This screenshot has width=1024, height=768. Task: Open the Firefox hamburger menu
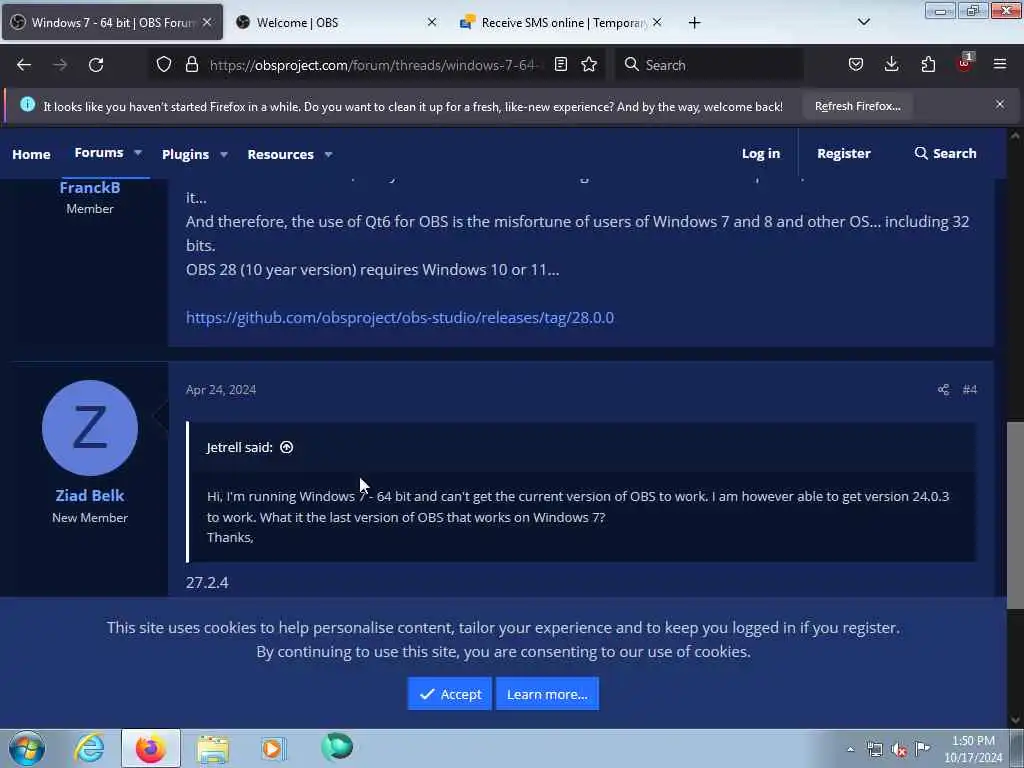[x=1000, y=64]
